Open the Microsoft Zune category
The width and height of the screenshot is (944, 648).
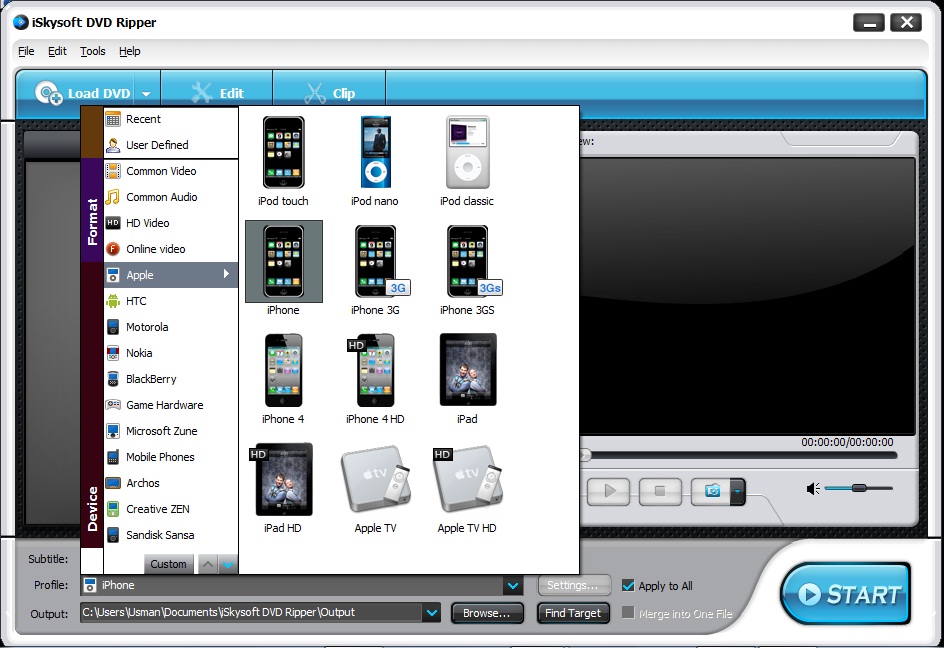click(171, 431)
